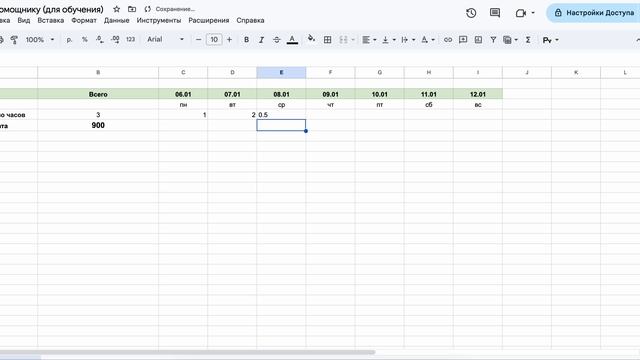Open the text wrapping dropdown

click(x=408, y=40)
